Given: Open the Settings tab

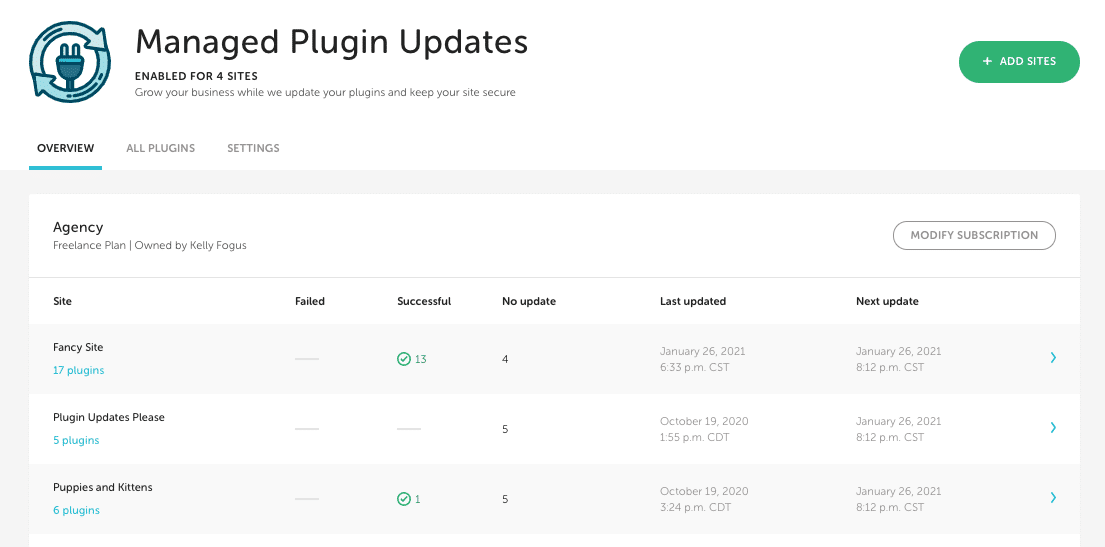Looking at the screenshot, I should (253, 148).
